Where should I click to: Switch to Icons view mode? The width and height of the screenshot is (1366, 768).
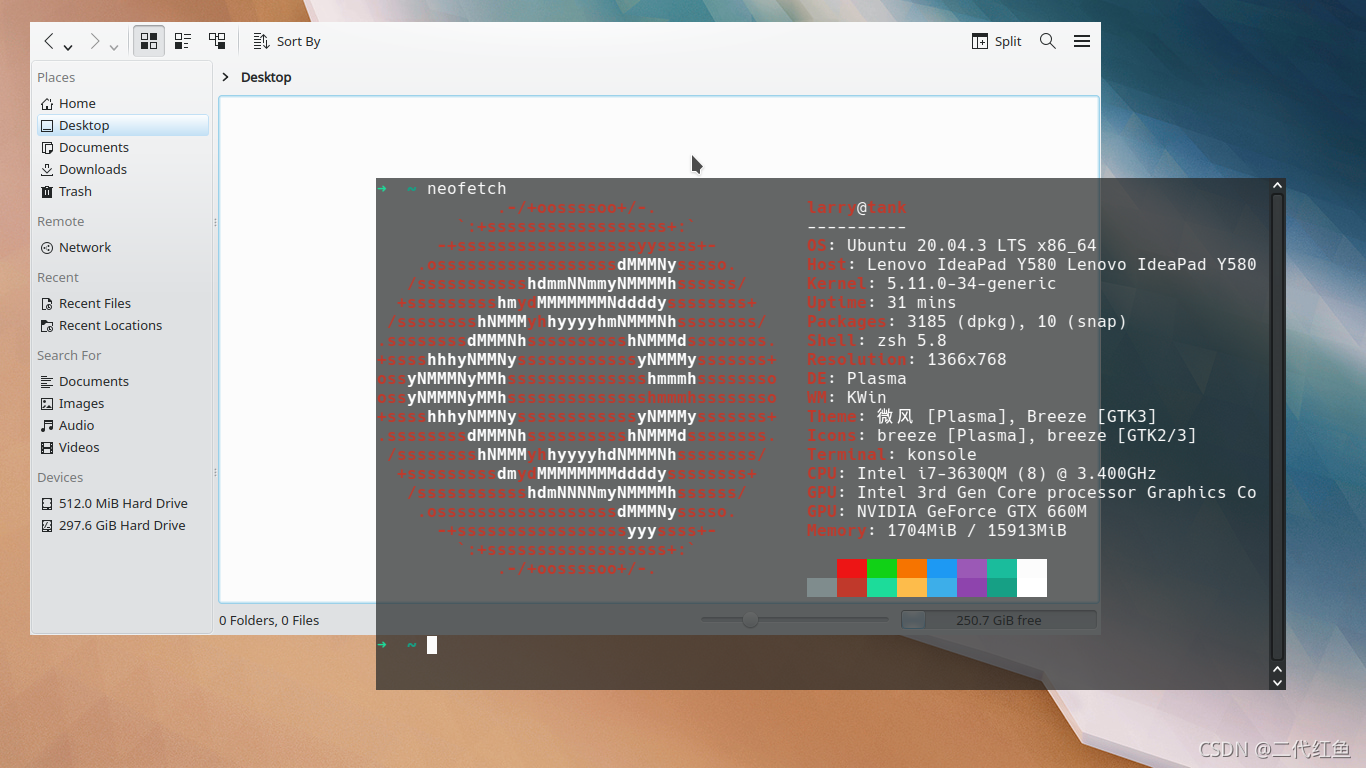(149, 41)
